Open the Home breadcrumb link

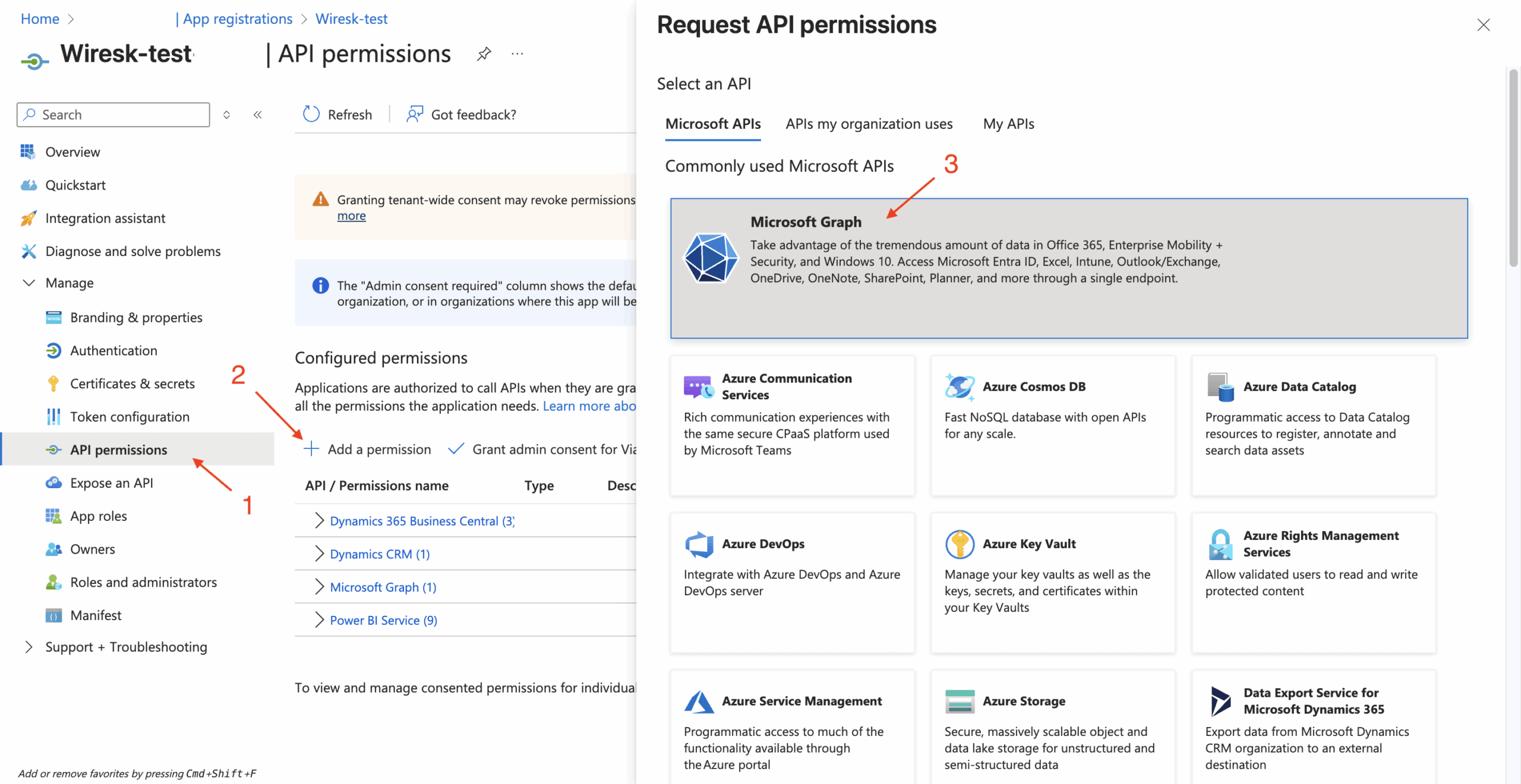(40, 18)
